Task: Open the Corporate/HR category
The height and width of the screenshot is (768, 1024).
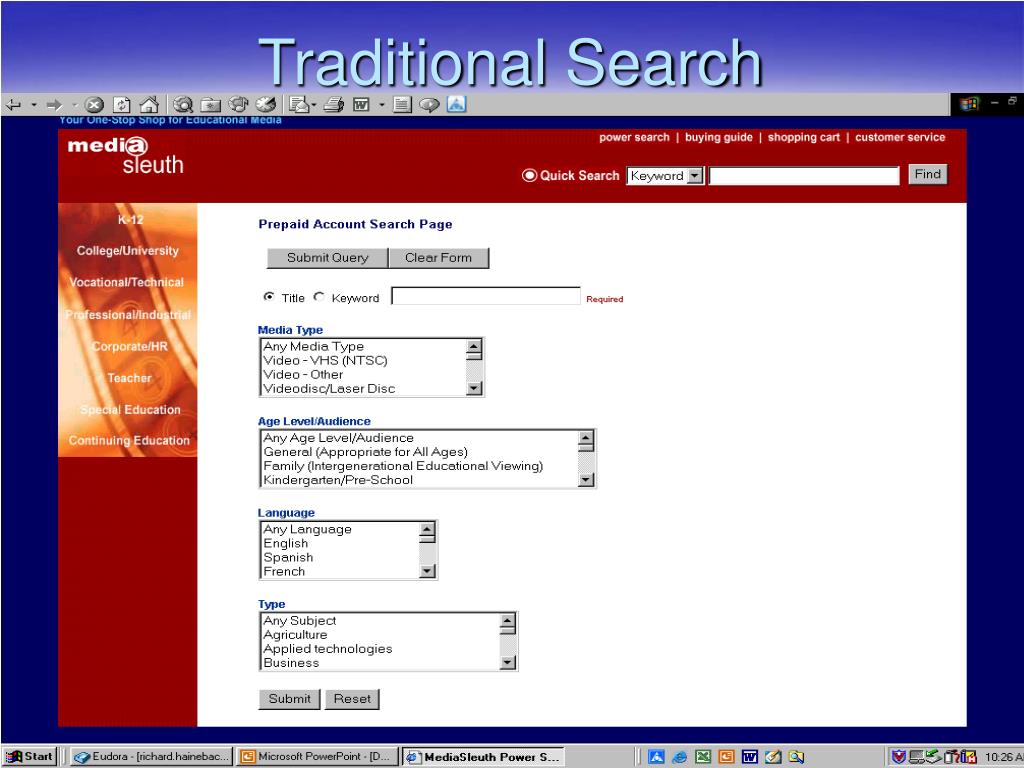Action: pyautogui.click(x=129, y=346)
